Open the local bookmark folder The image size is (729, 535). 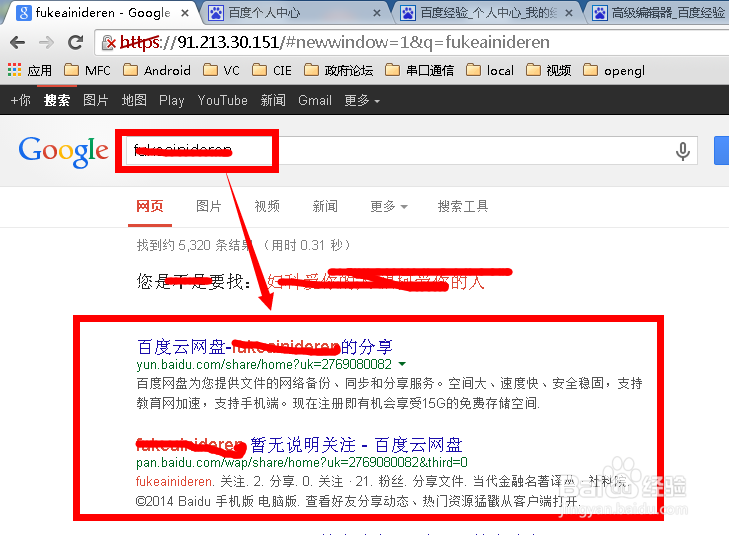click(x=490, y=71)
